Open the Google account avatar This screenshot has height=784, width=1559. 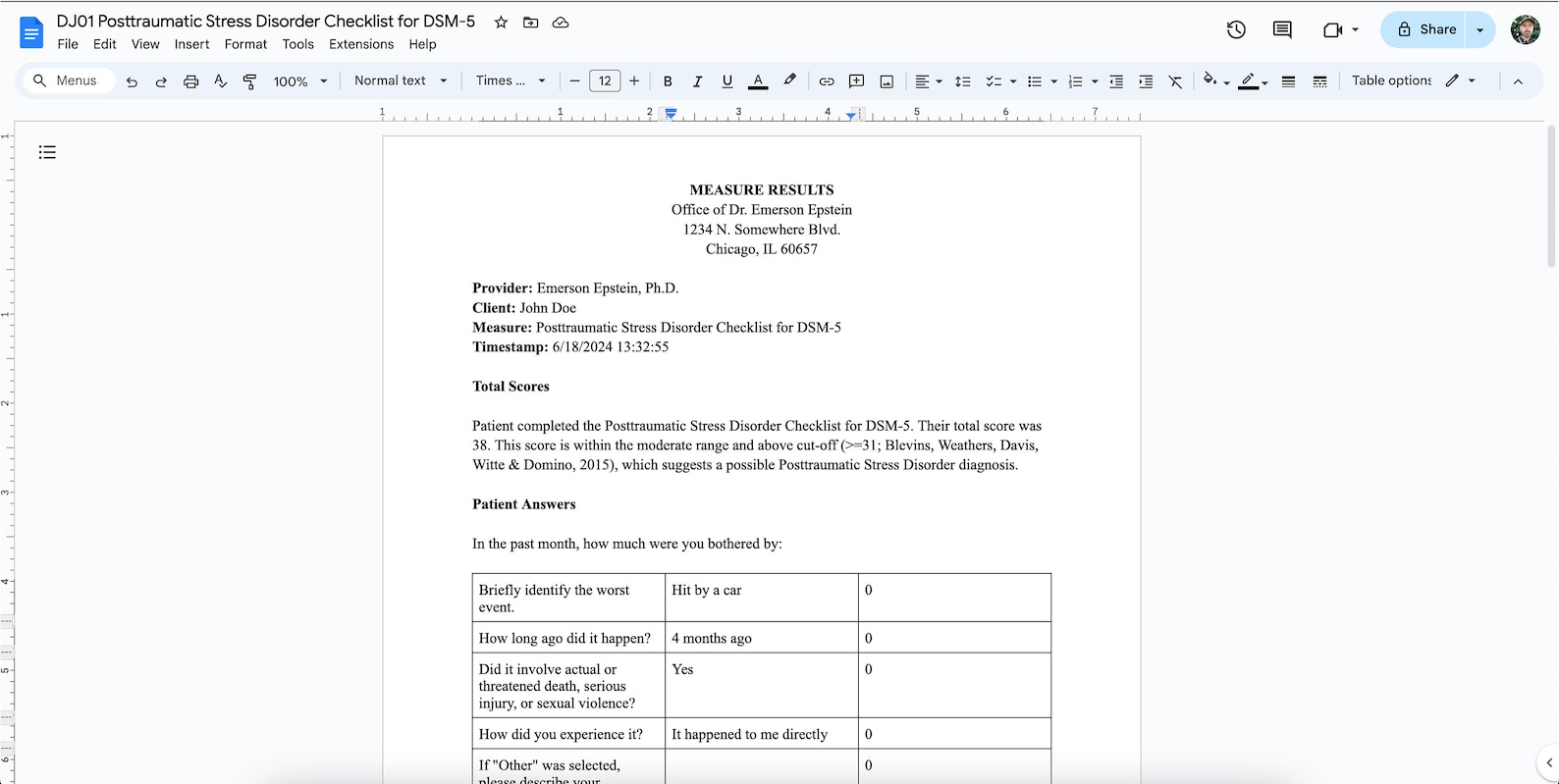tap(1525, 29)
